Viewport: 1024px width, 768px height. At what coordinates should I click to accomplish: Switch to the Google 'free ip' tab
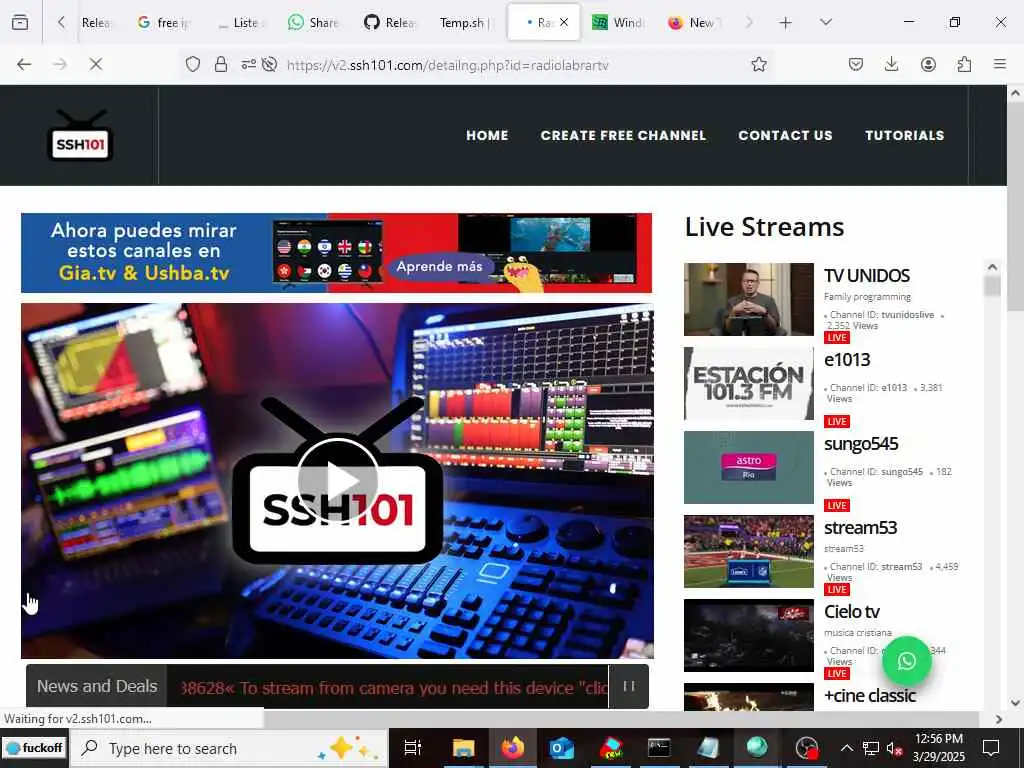coord(165,23)
